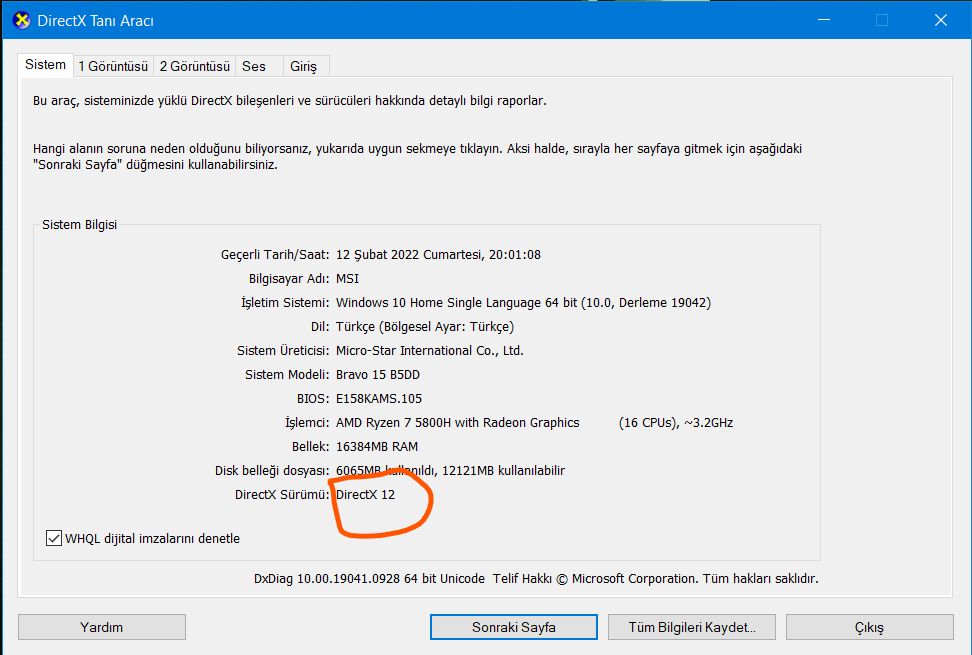
Task: Click the page file value 12121MB kullanılabilir
Action: (503, 471)
